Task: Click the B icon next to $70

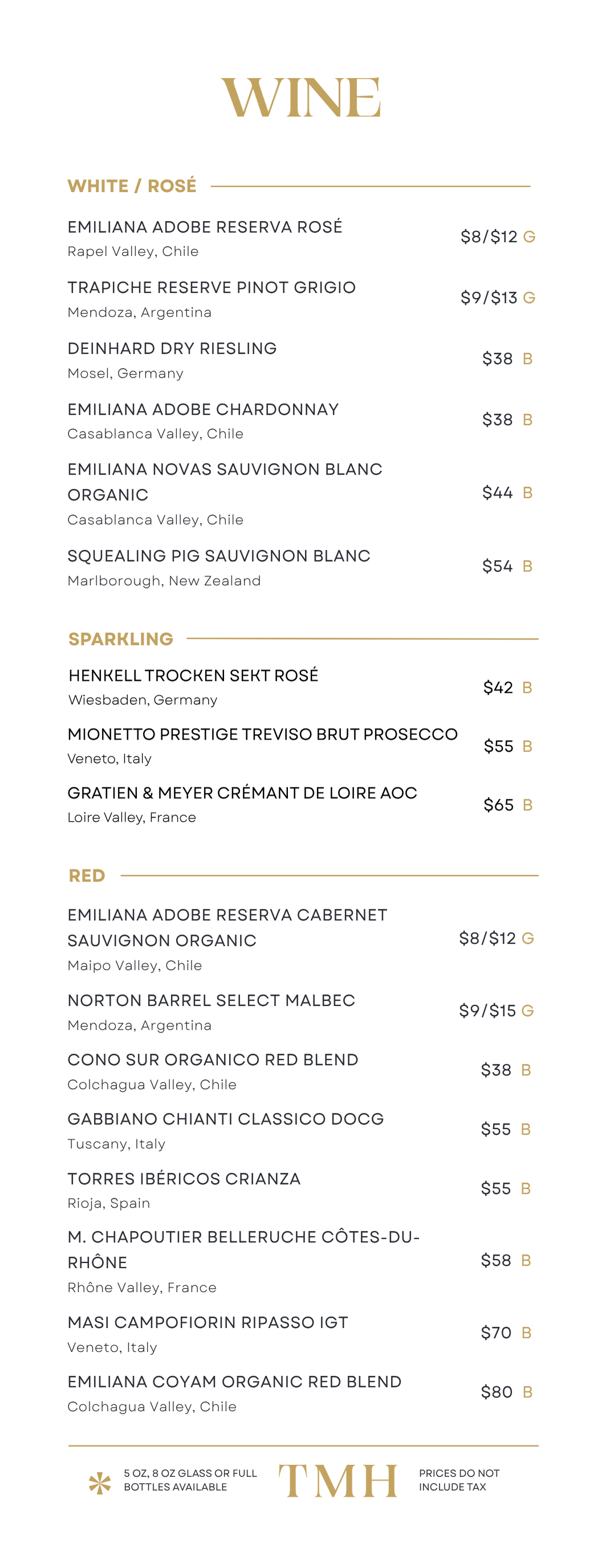Action: 527,1333
